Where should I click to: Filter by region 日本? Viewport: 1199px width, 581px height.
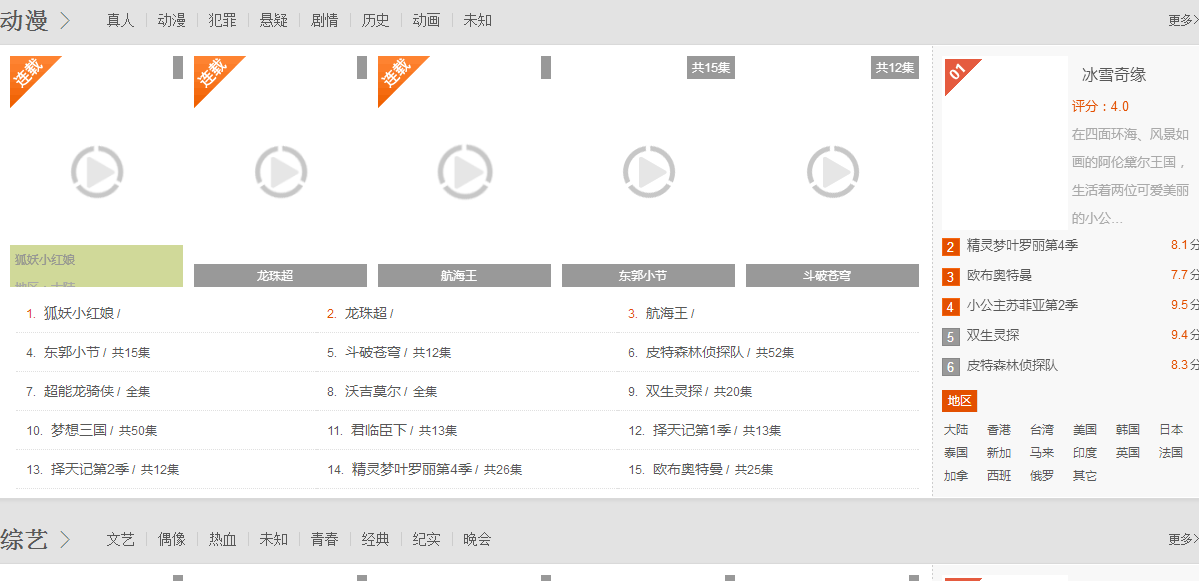tap(1171, 430)
